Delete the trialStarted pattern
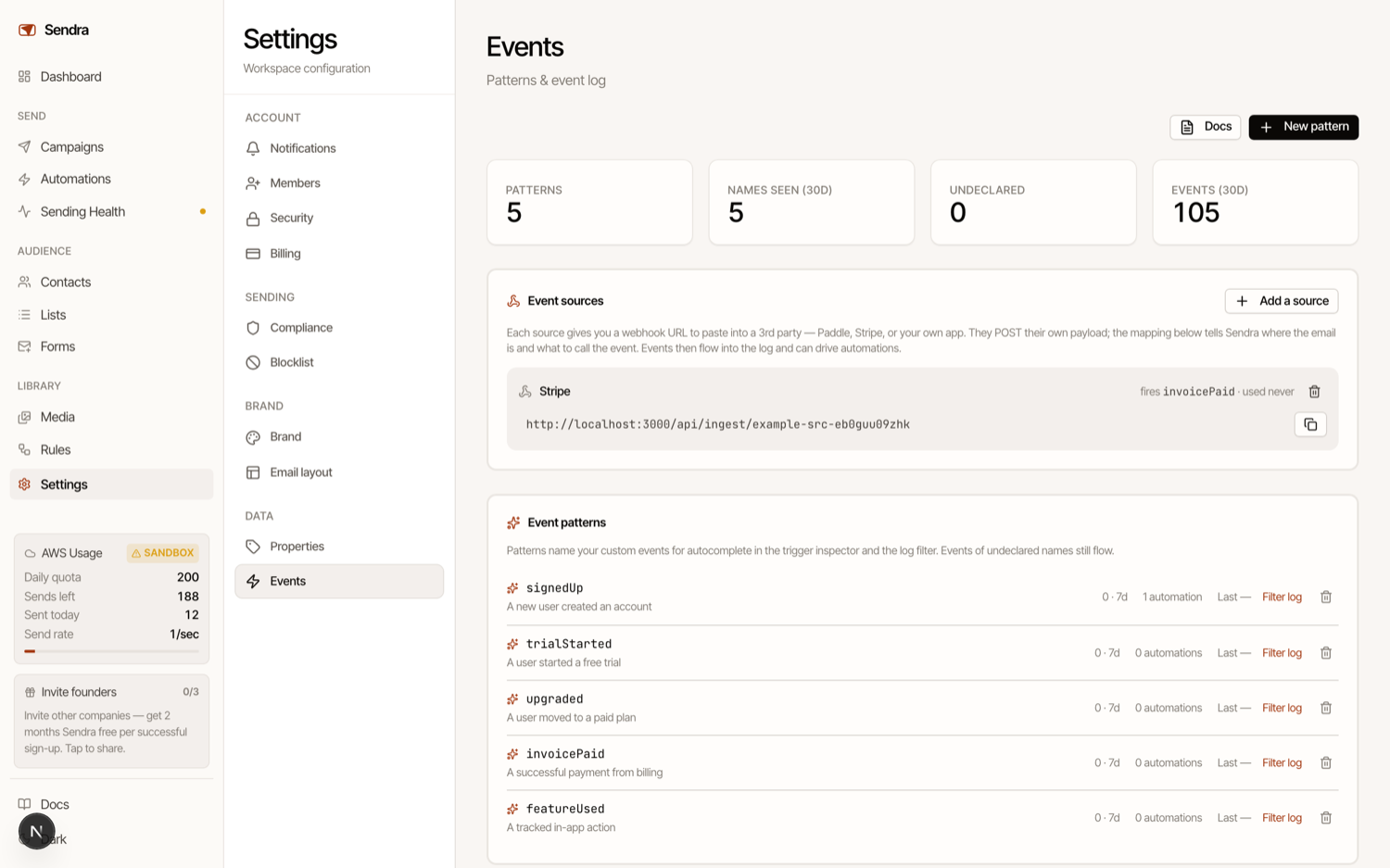 (1326, 653)
